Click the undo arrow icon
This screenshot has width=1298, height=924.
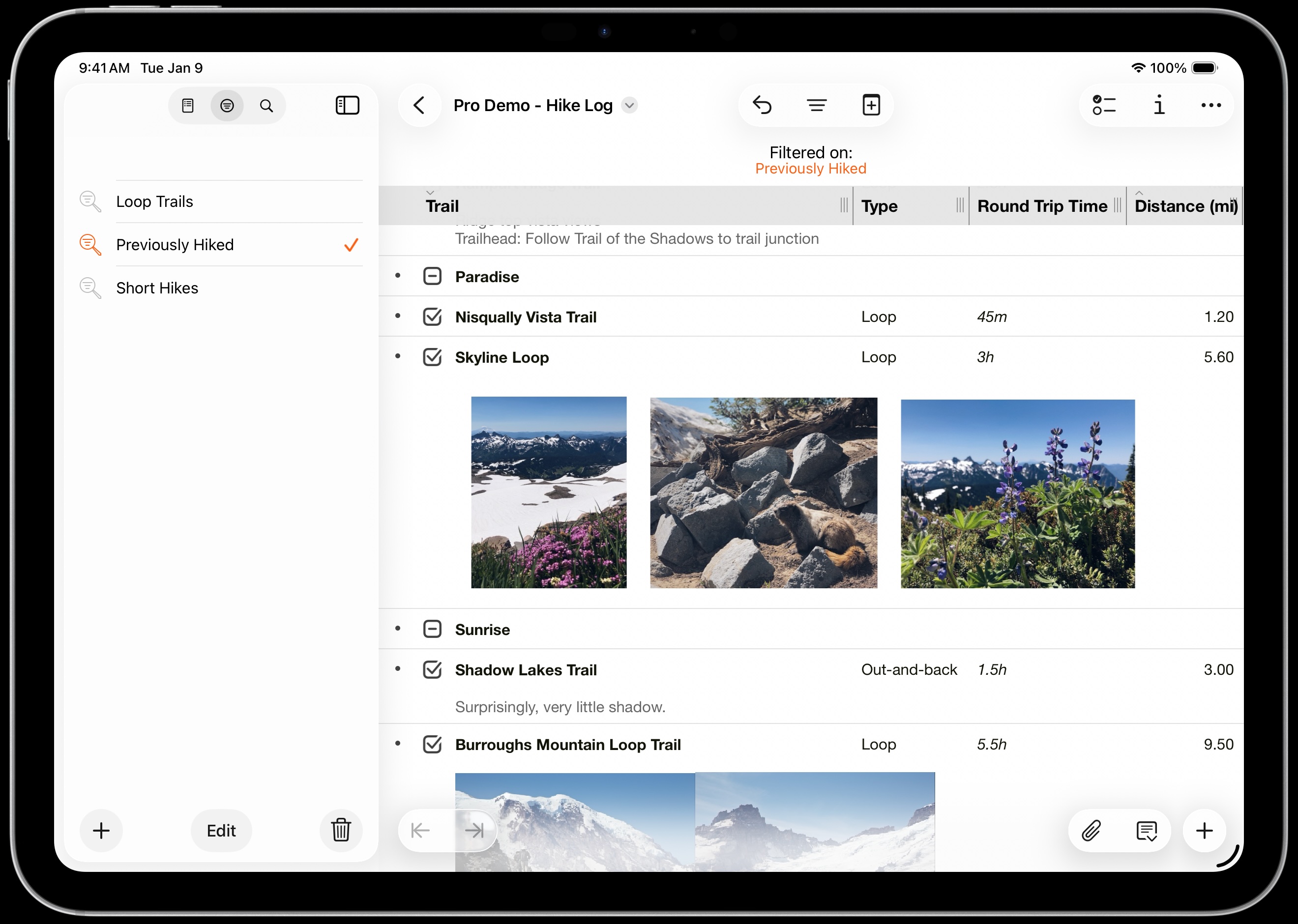point(762,105)
